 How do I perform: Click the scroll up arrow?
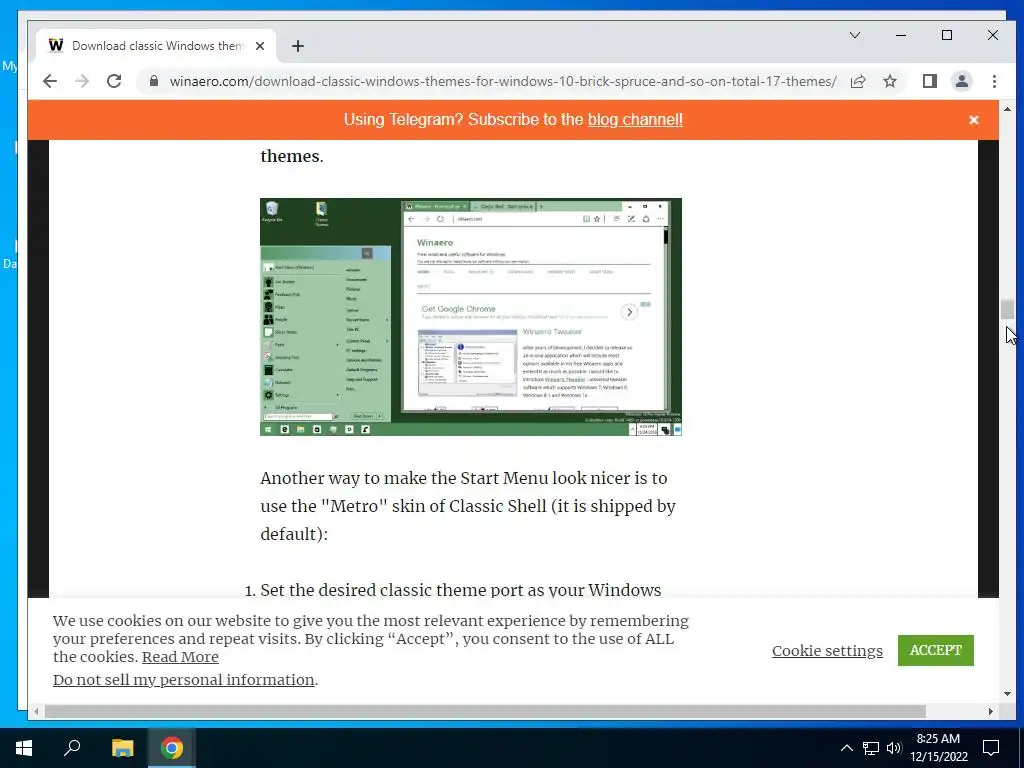pos(1006,109)
